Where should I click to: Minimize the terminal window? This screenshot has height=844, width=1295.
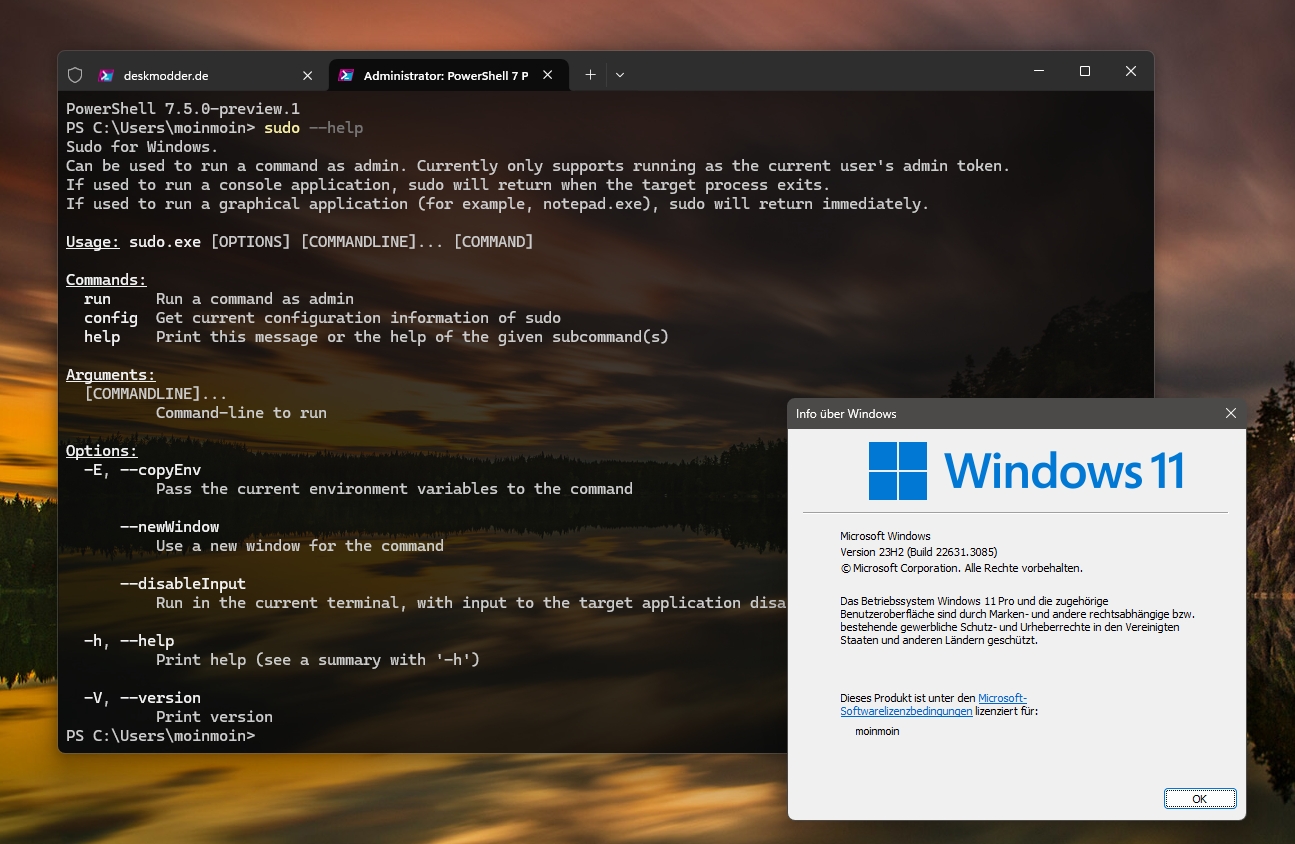pyautogui.click(x=1039, y=71)
